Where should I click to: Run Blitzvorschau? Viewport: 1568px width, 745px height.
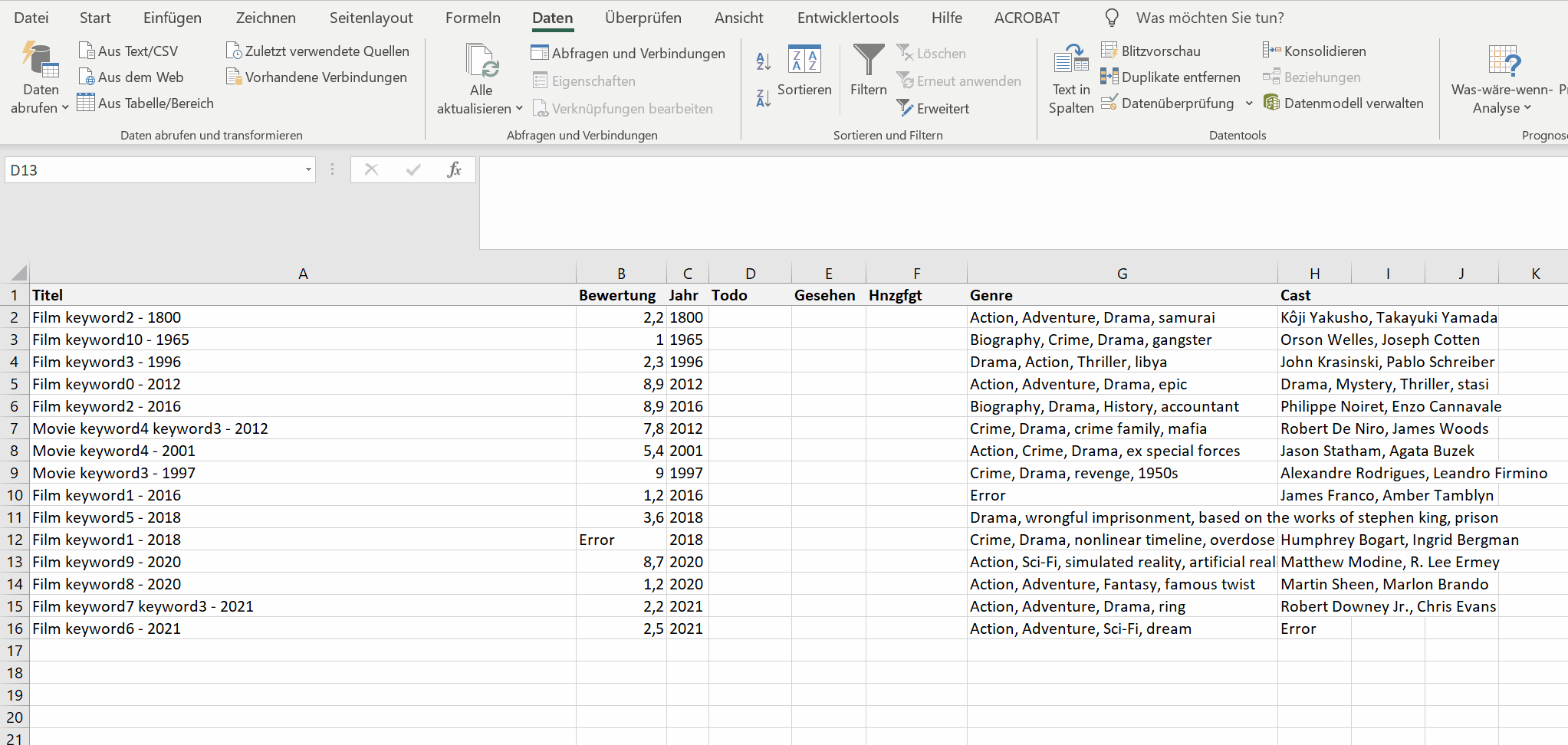(1151, 51)
